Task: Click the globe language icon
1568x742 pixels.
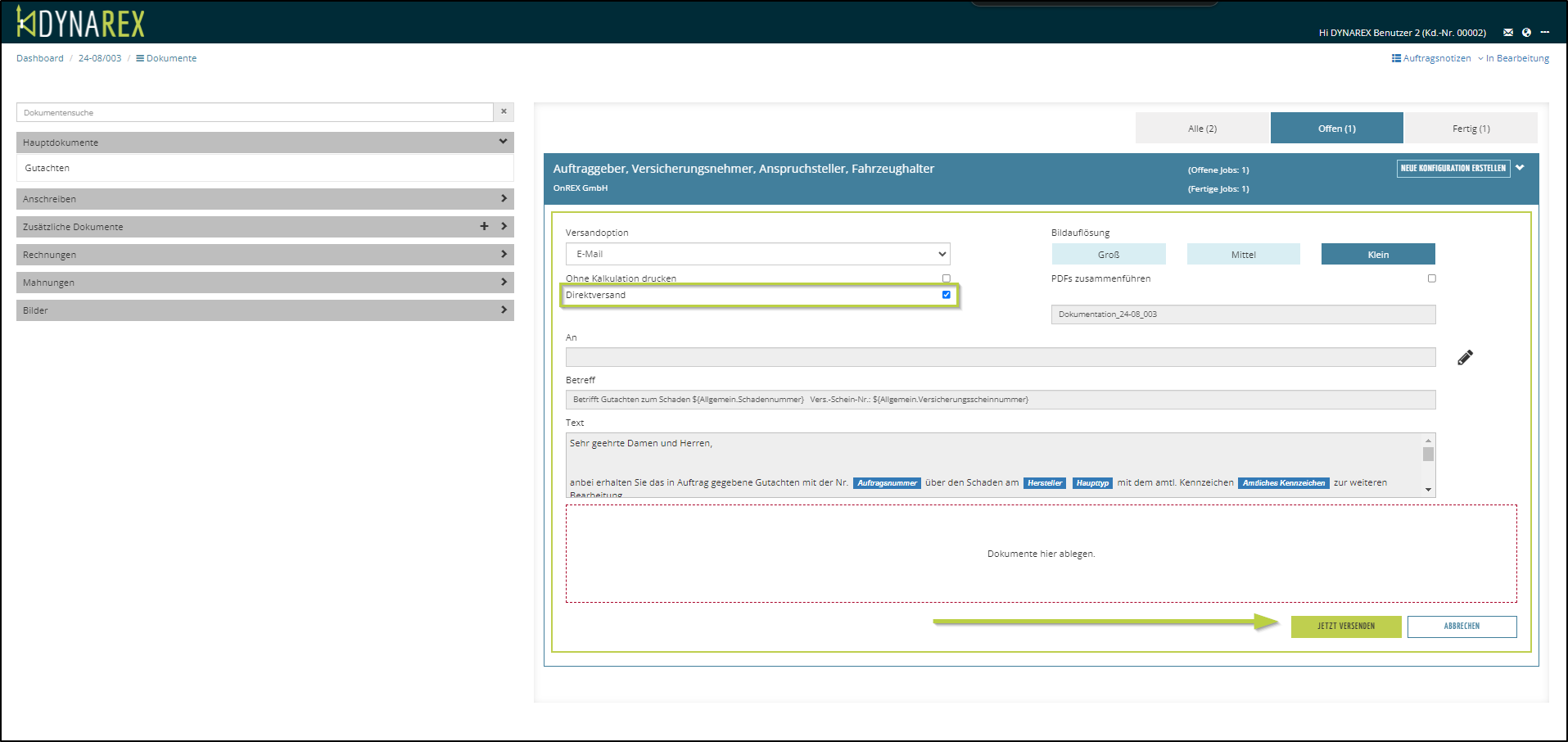Action: (x=1526, y=33)
